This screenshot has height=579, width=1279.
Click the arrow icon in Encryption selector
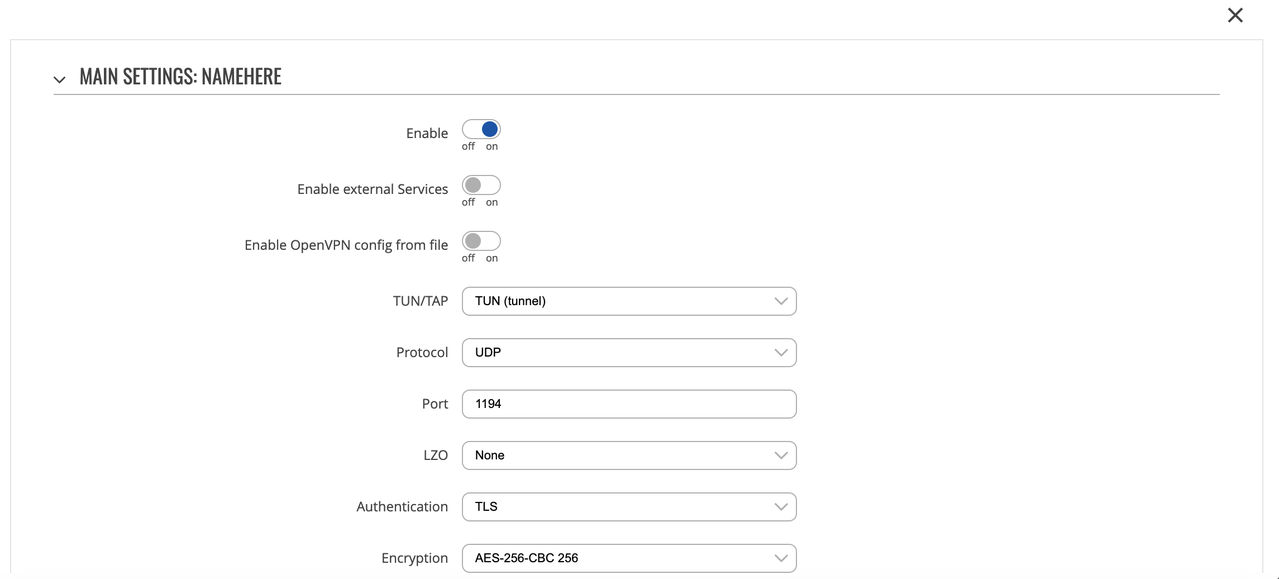pyautogui.click(x=780, y=558)
